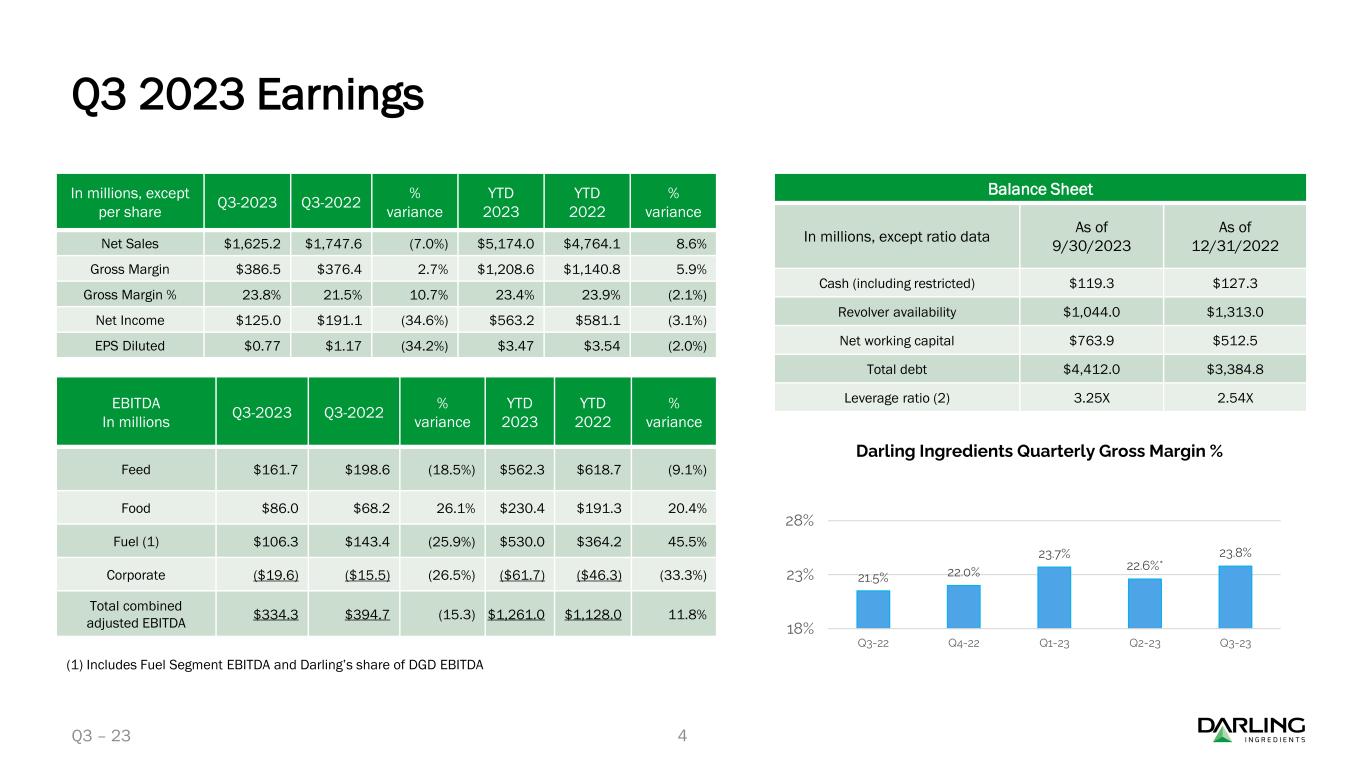Viewport: 1365px width, 768px height.
Task: Click Total debt value $3,384.8
Action: (x=1235, y=368)
